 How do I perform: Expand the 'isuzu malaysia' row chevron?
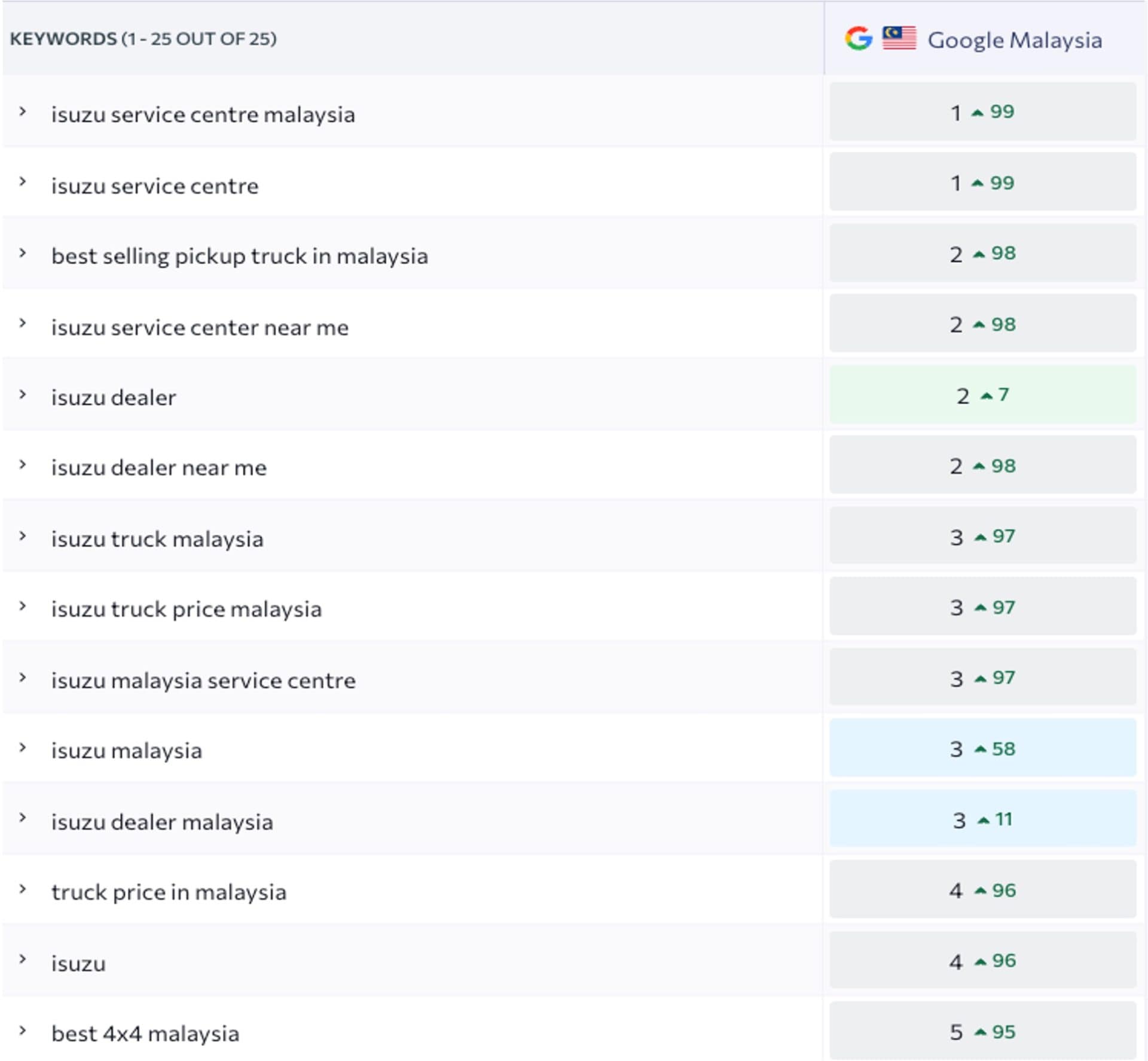[x=23, y=748]
